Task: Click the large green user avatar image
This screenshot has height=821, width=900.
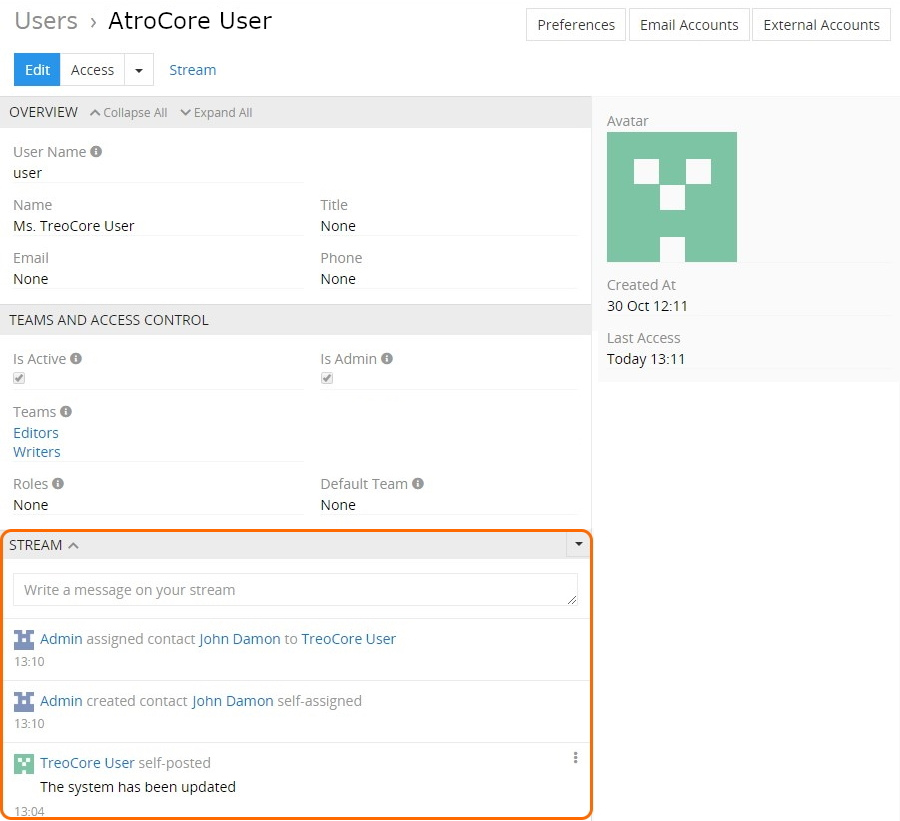Action: 672,197
